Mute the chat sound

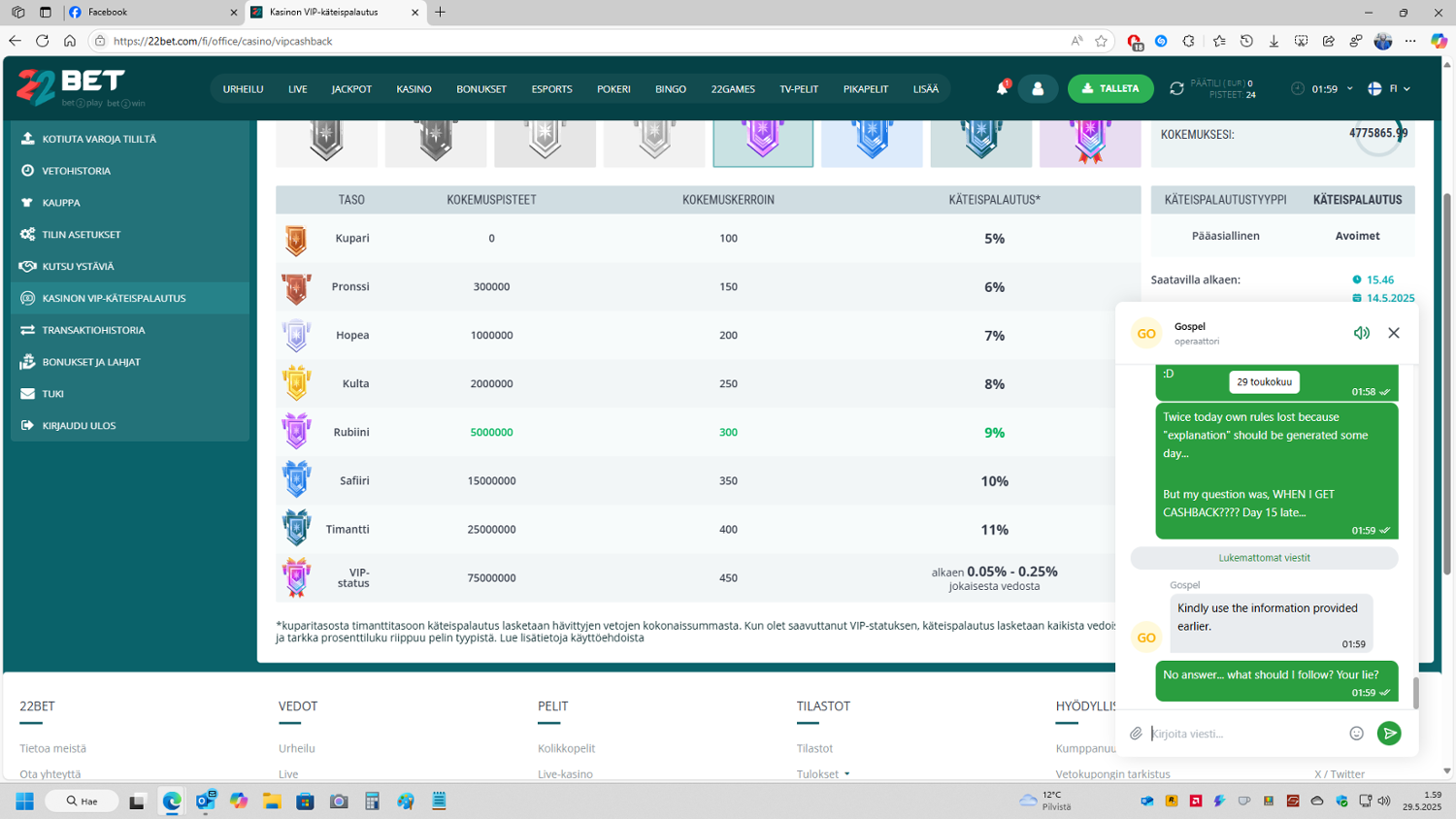tap(1361, 333)
